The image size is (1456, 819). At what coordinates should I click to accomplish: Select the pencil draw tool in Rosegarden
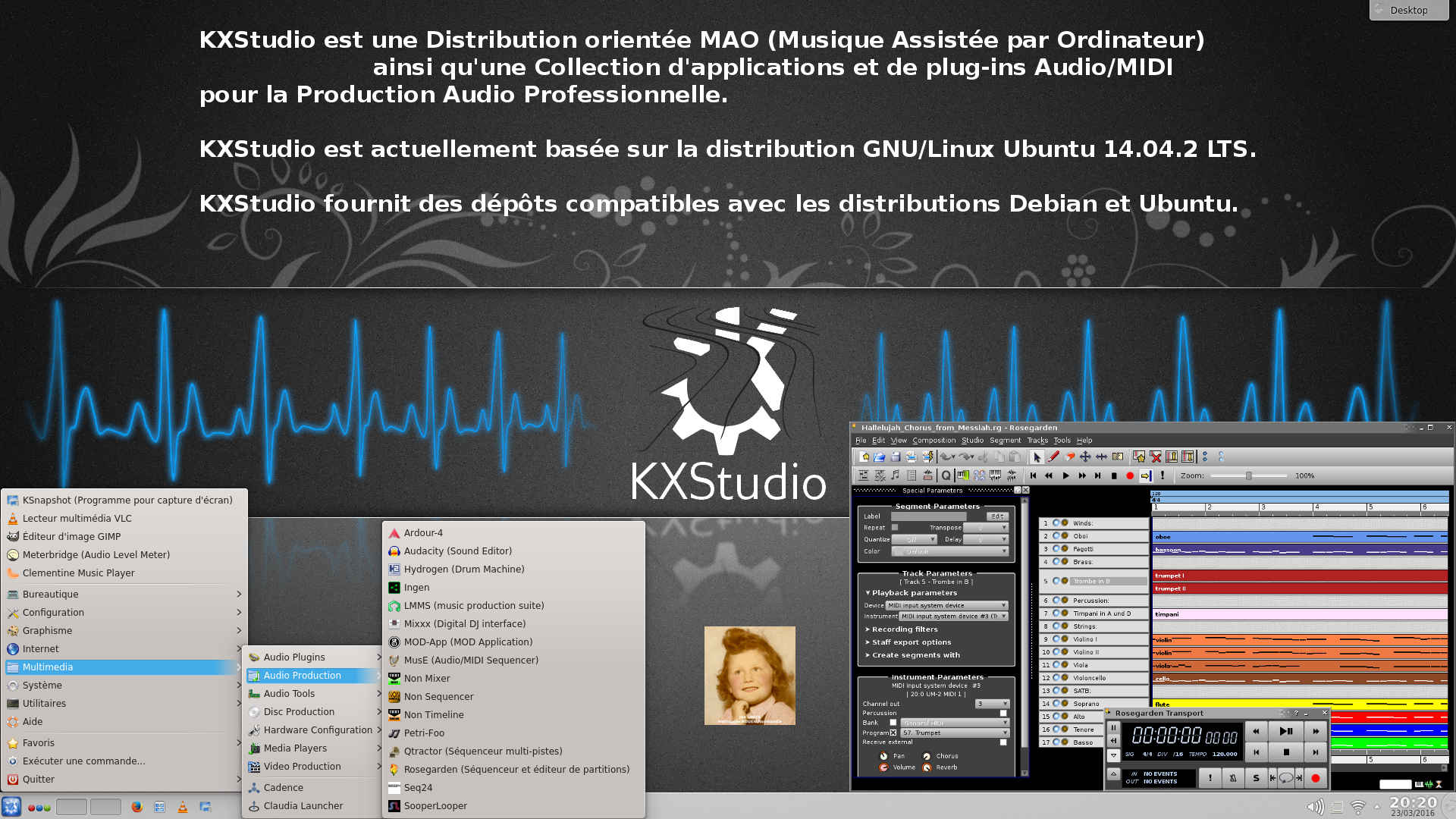1053,457
